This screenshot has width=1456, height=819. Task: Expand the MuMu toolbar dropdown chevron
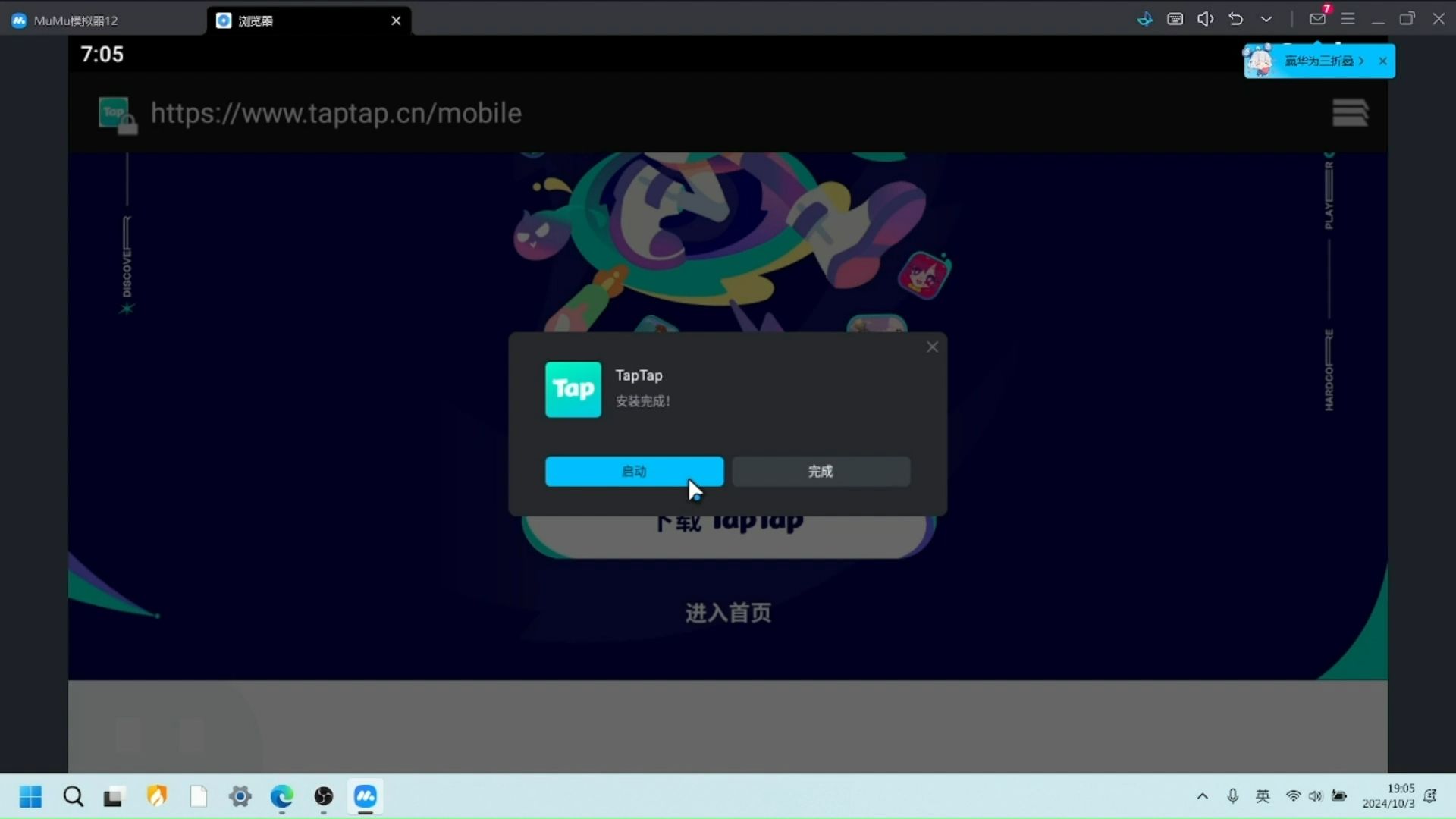coord(1266,20)
